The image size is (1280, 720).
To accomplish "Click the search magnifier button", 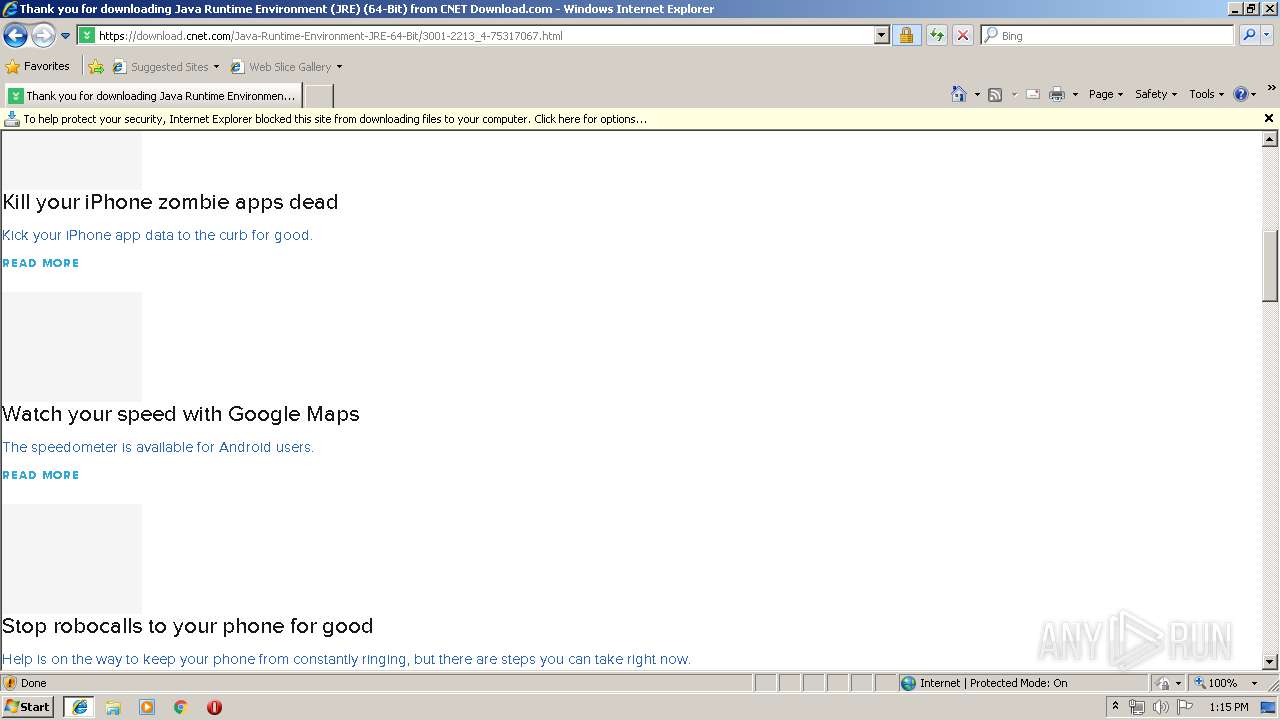I will tap(1249, 35).
